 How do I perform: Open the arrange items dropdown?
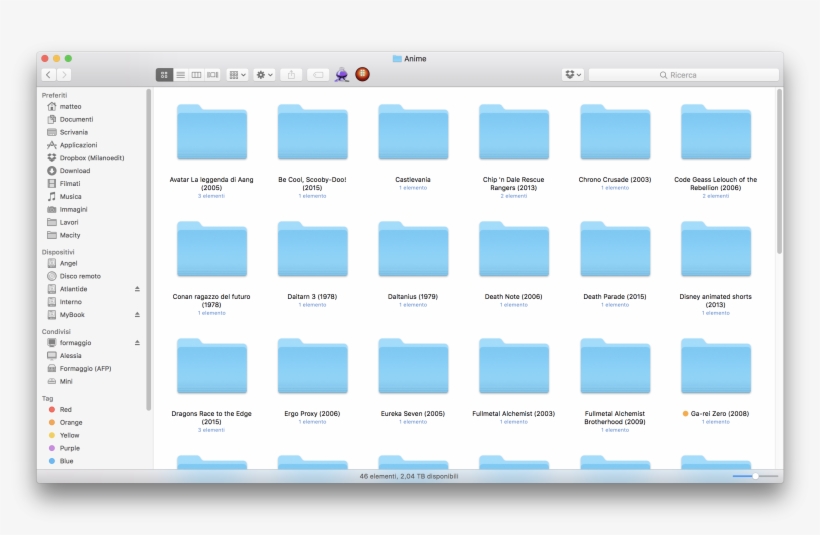point(237,75)
